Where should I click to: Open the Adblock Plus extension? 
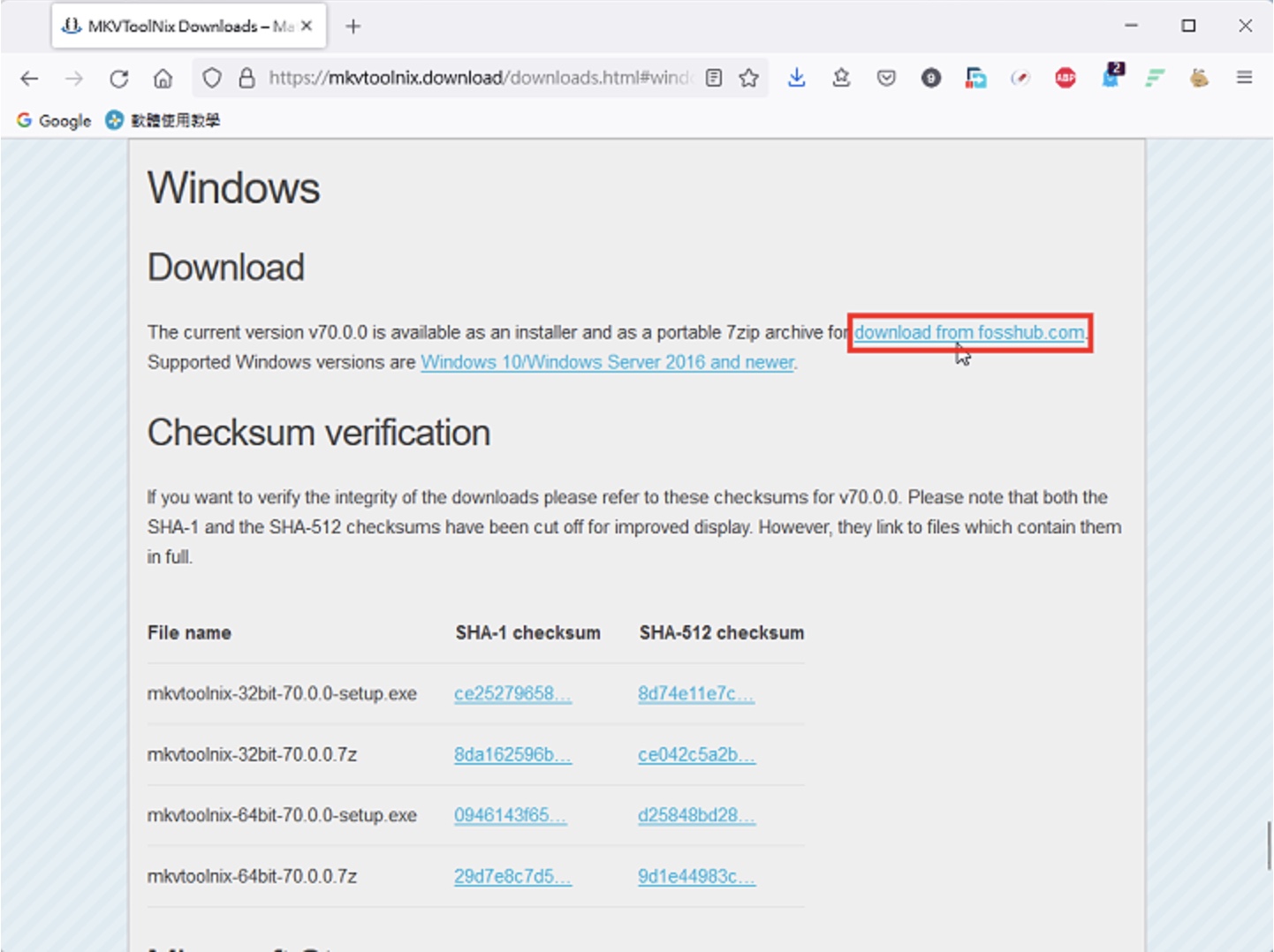tap(1065, 79)
